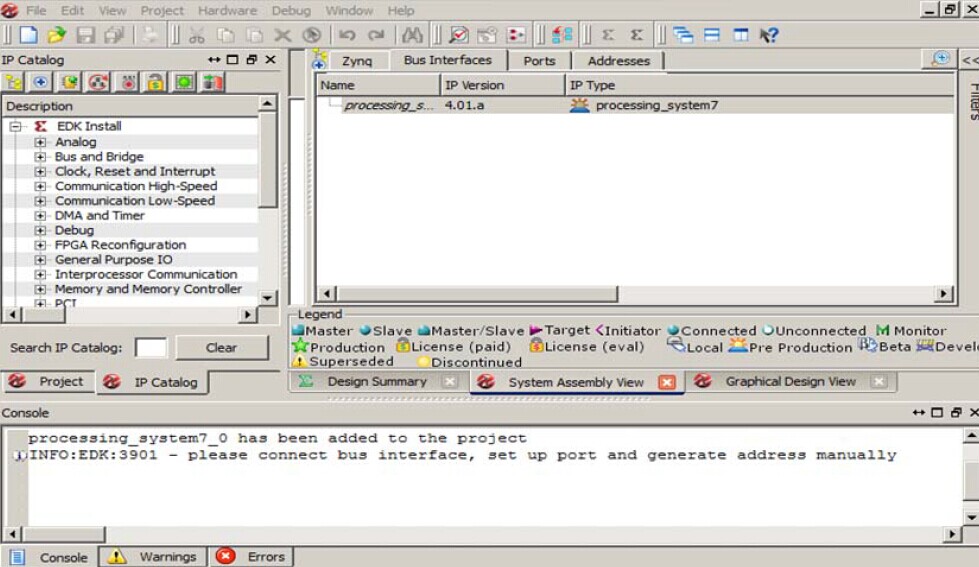
Task: Close the Design Summary tab
Action: click(450, 382)
